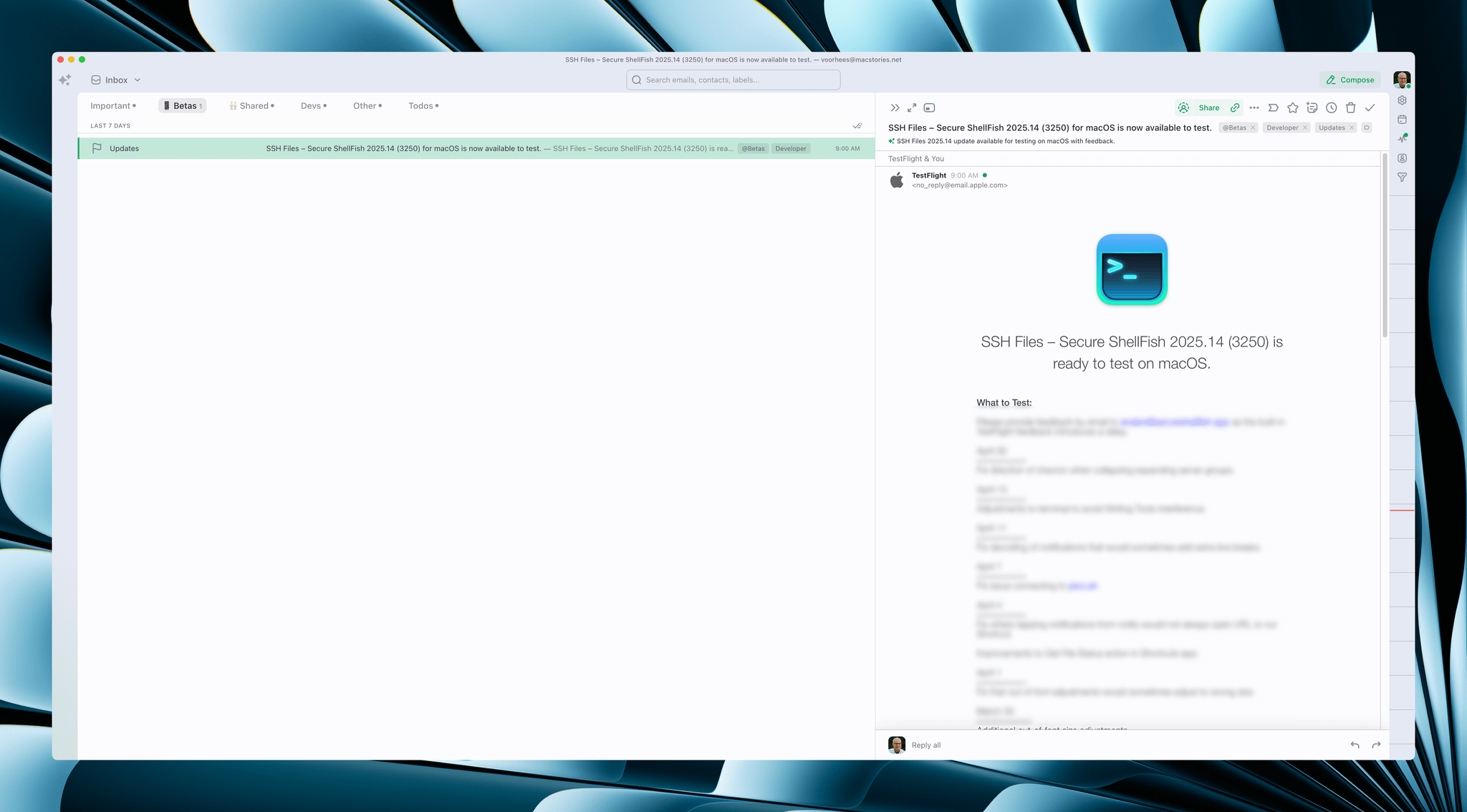Open the activity pulse icon in sidebar
Viewport: 1467px width, 812px height.
pos(1402,139)
